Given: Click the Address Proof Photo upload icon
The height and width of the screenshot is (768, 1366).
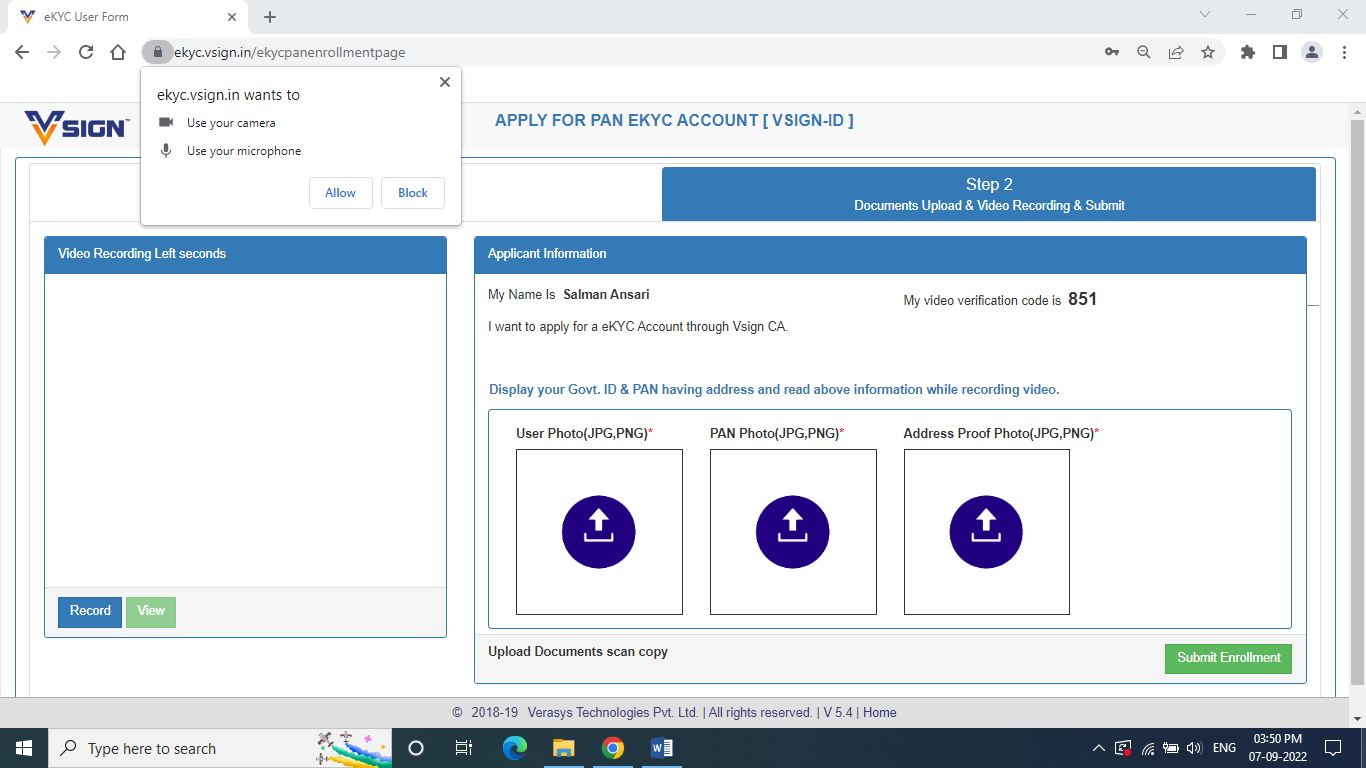Looking at the screenshot, I should 986,532.
